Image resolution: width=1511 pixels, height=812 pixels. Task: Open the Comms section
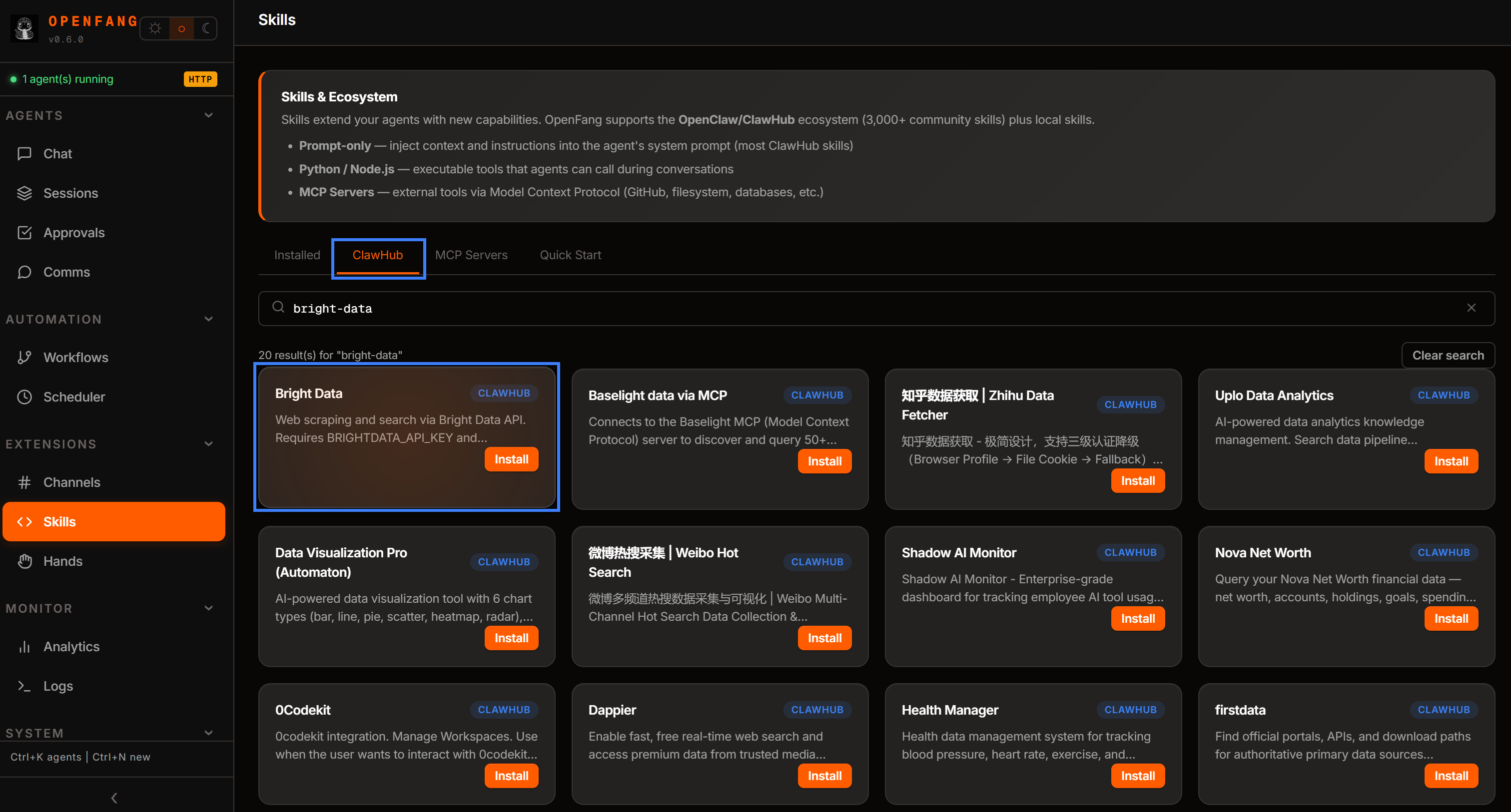(66, 272)
